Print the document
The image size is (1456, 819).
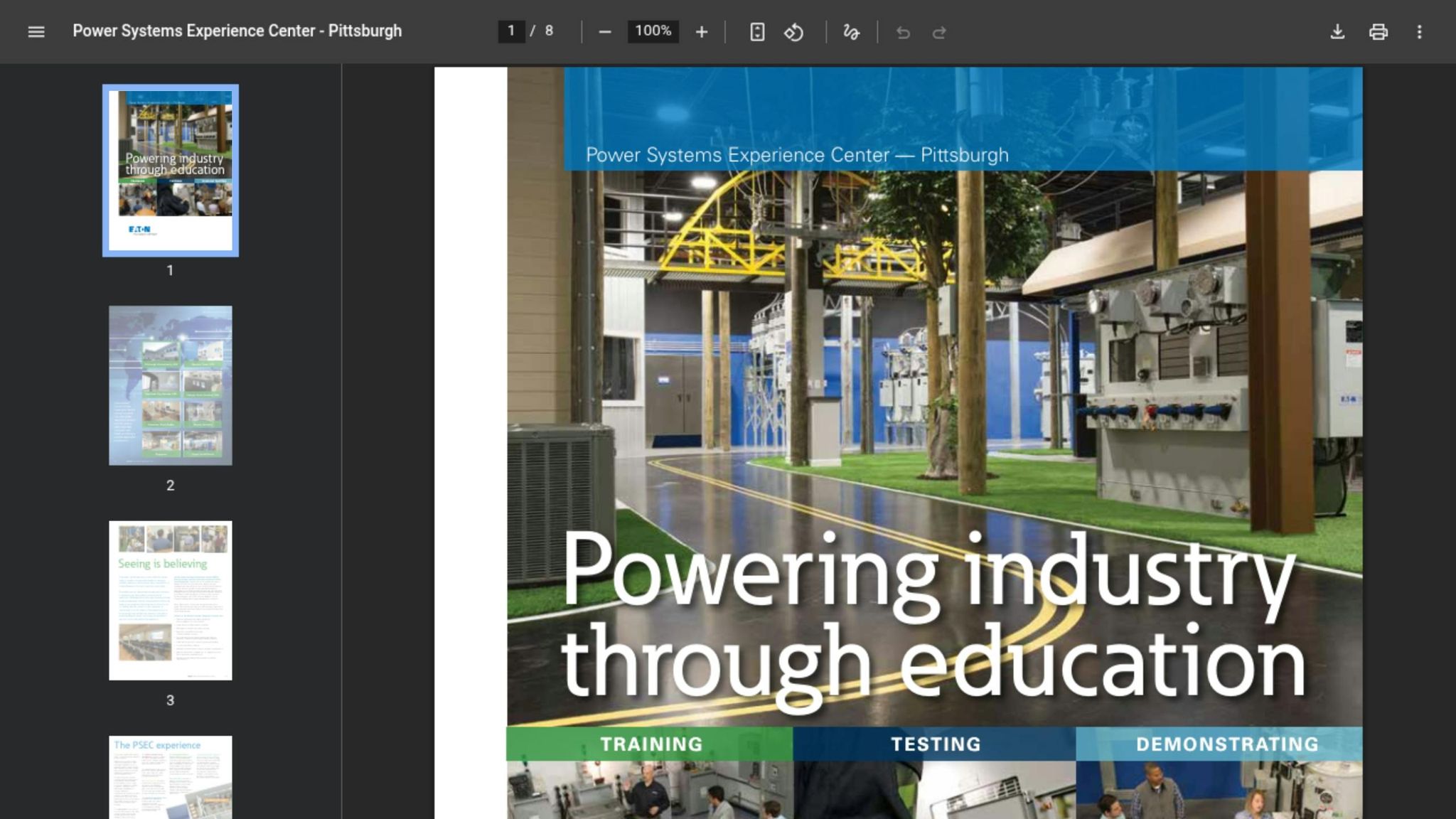pos(1379,32)
